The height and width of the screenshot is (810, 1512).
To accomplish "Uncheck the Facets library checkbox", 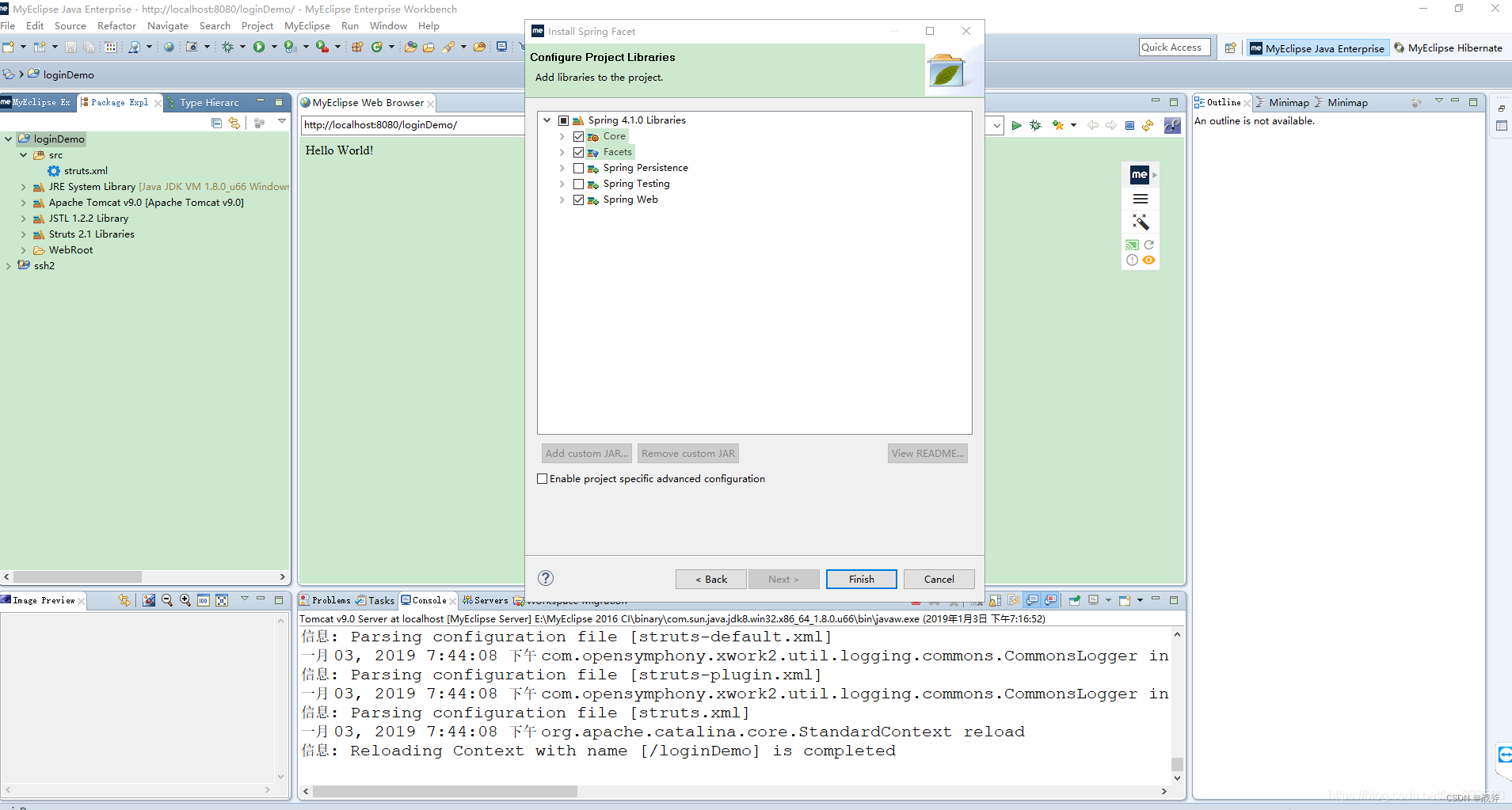I will coord(579,152).
